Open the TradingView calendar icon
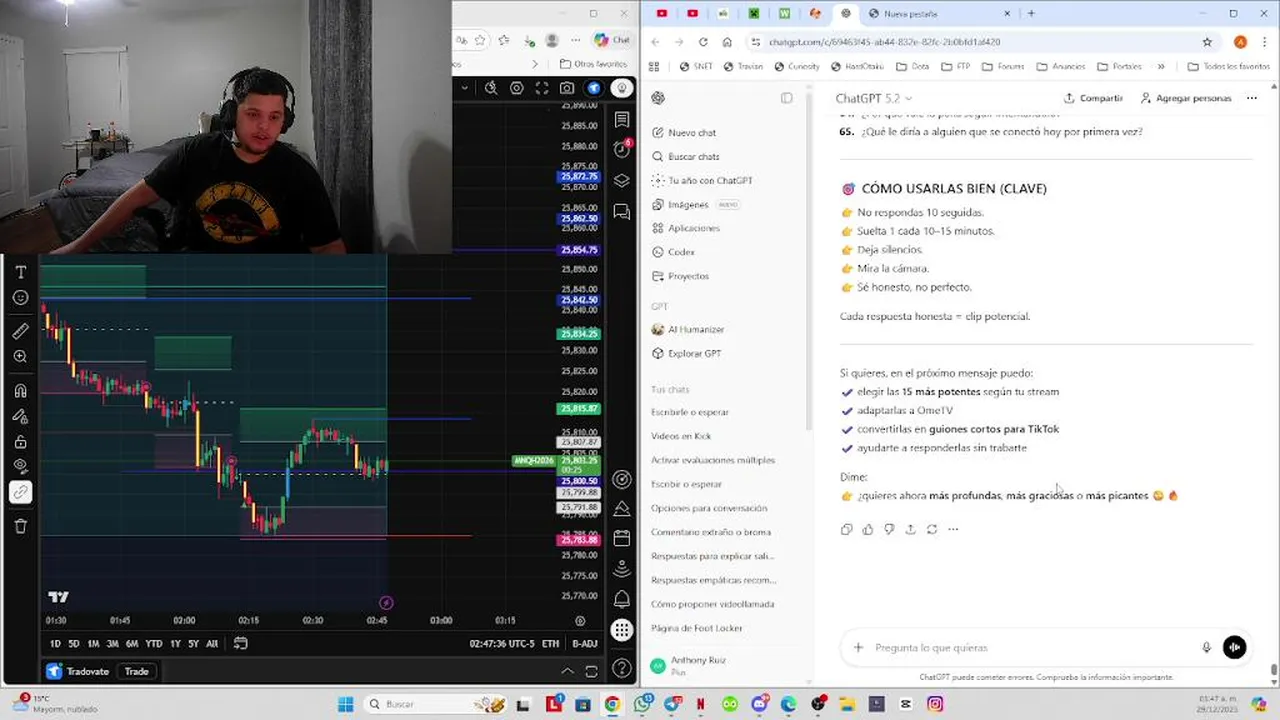Image resolution: width=1280 pixels, height=720 pixels. 622,538
